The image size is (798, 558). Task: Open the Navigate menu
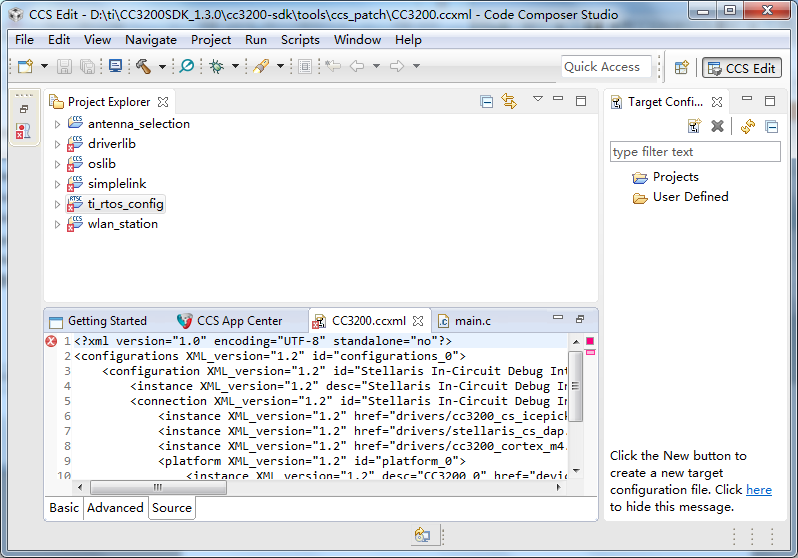151,40
